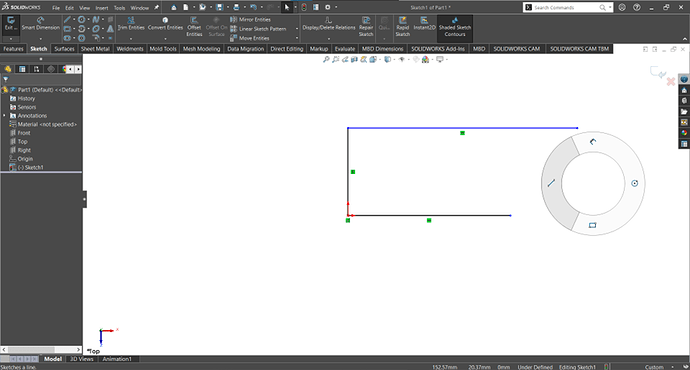This screenshot has width=690, height=370.
Task: Open the Smart Dimension dropdown arrow
Action: (x=40, y=39)
